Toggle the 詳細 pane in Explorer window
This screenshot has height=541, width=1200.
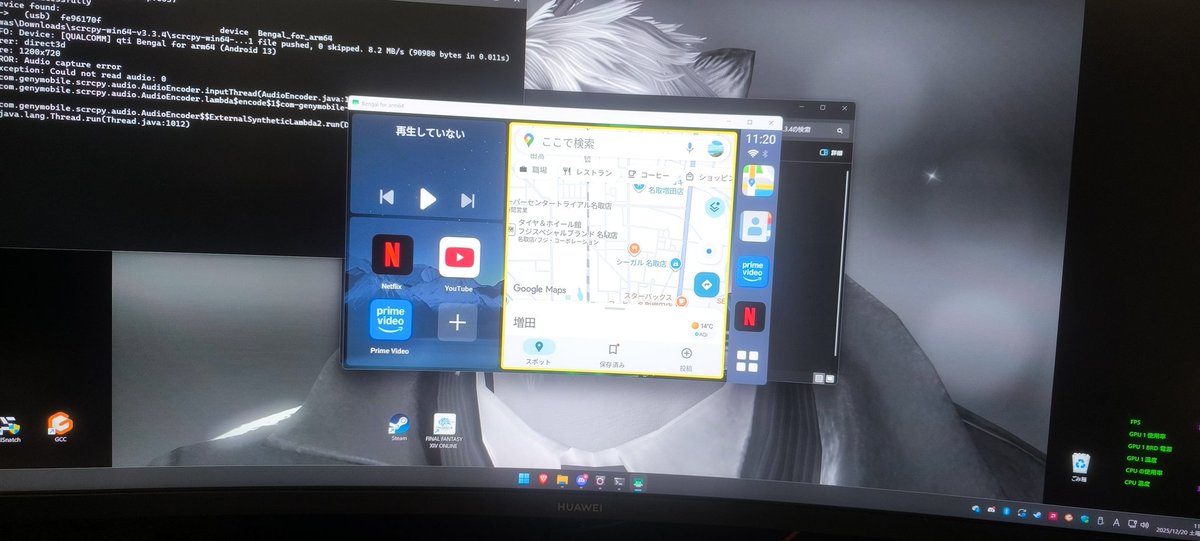click(x=830, y=153)
